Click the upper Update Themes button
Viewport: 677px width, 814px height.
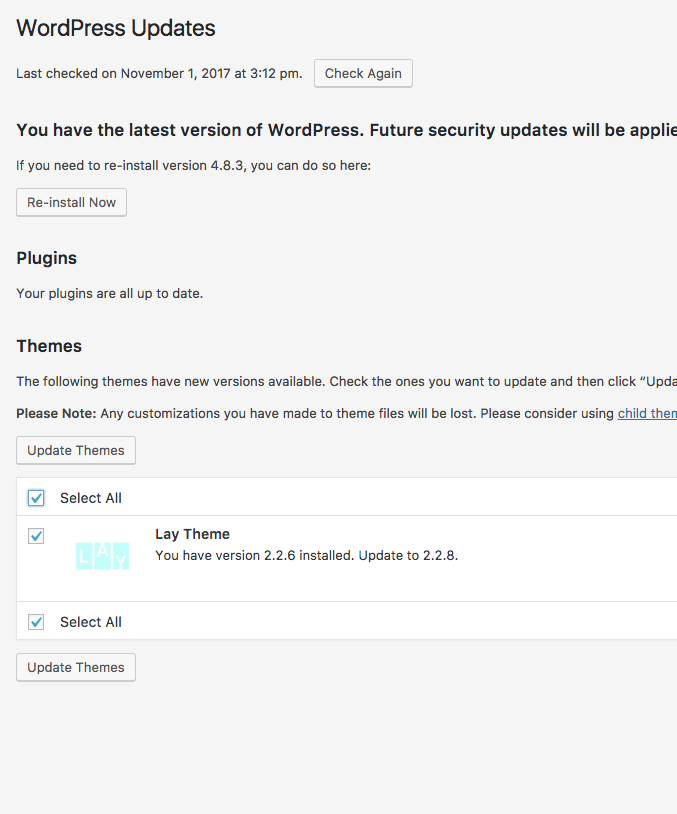(76, 450)
